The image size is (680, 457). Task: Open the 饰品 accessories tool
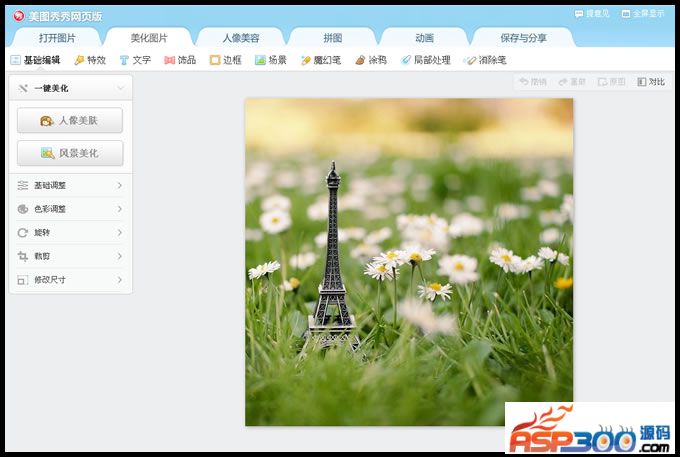(x=180, y=60)
